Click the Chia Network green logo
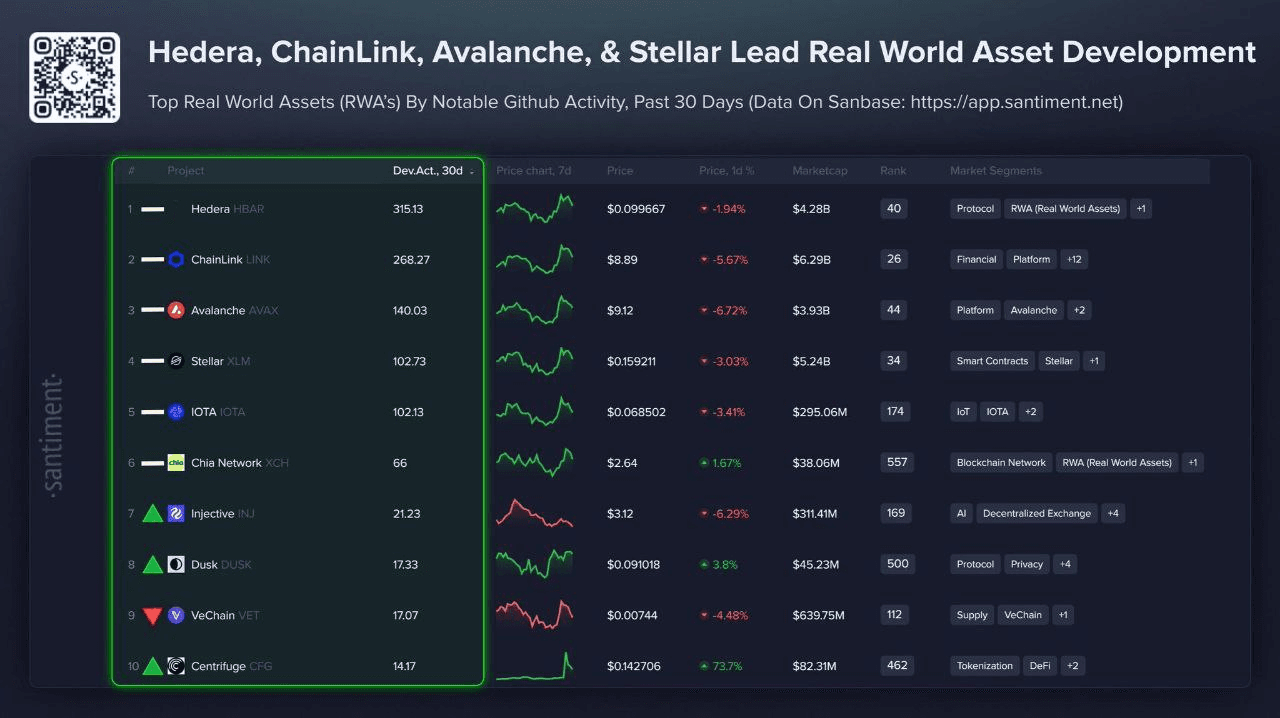 (x=176, y=463)
